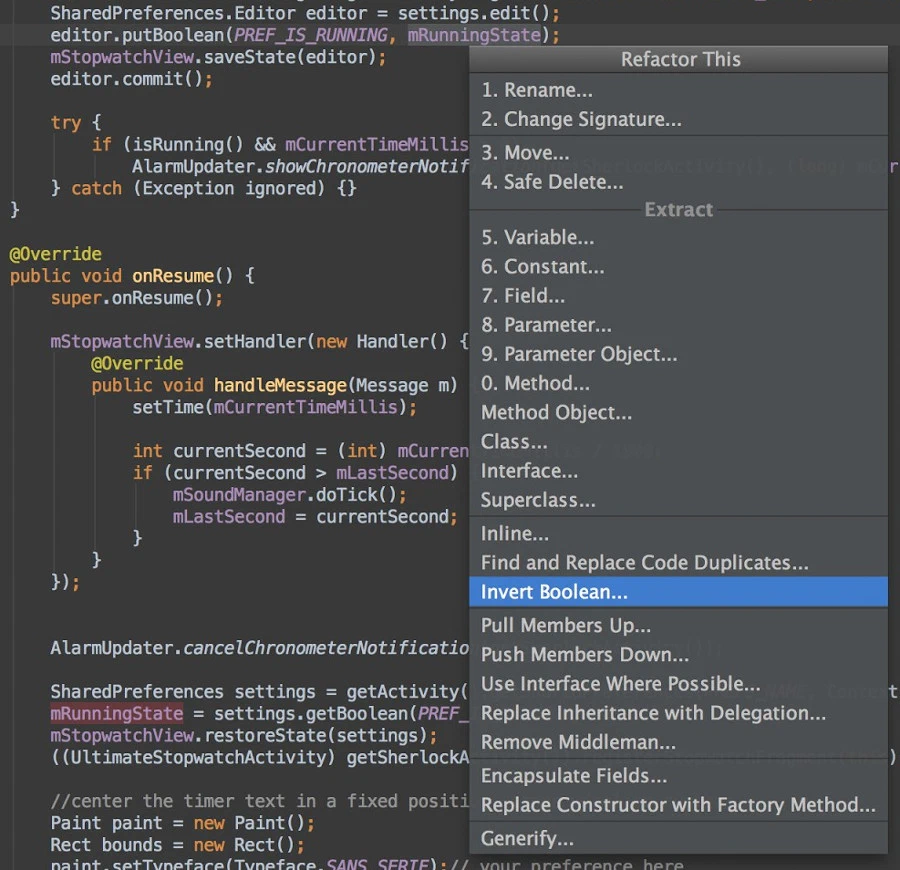Choose Extract Class... option
900x870 pixels.
point(678,442)
